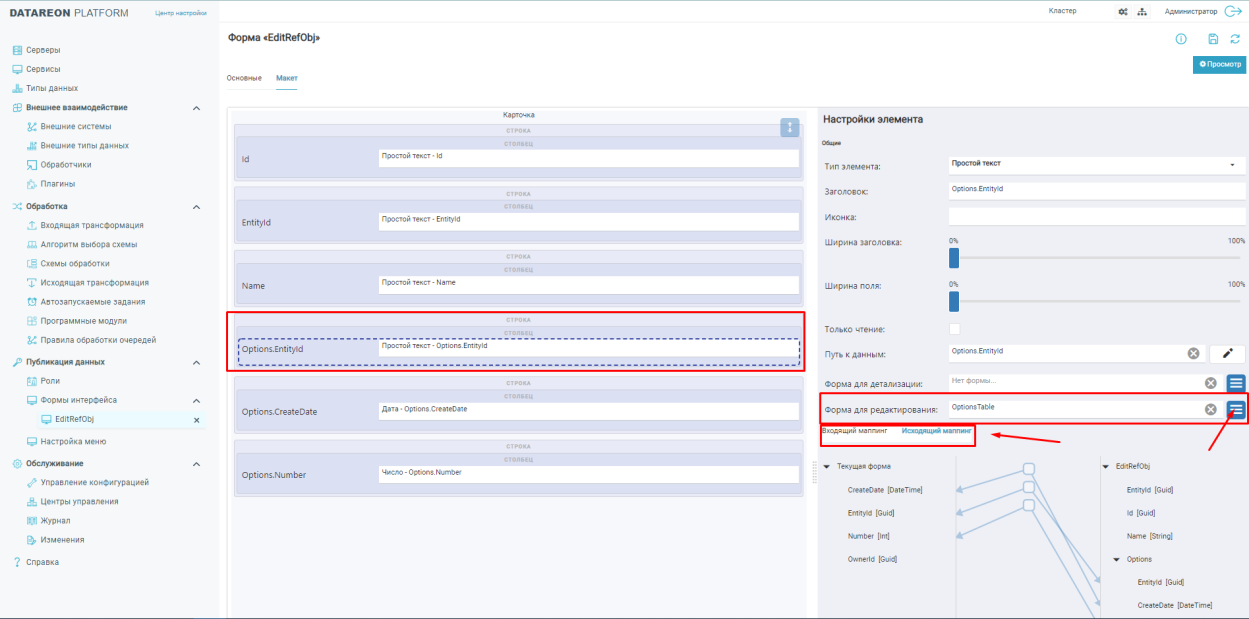1249x619 pixels.
Task: Clear the Форма для редактирования field
Action: pos(1210,409)
